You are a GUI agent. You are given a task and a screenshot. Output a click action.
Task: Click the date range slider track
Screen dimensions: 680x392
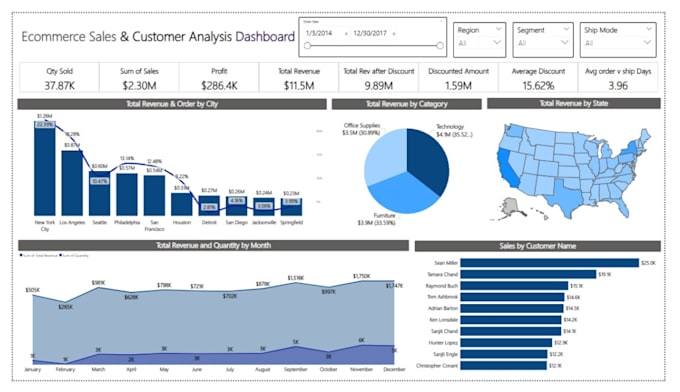[373, 46]
